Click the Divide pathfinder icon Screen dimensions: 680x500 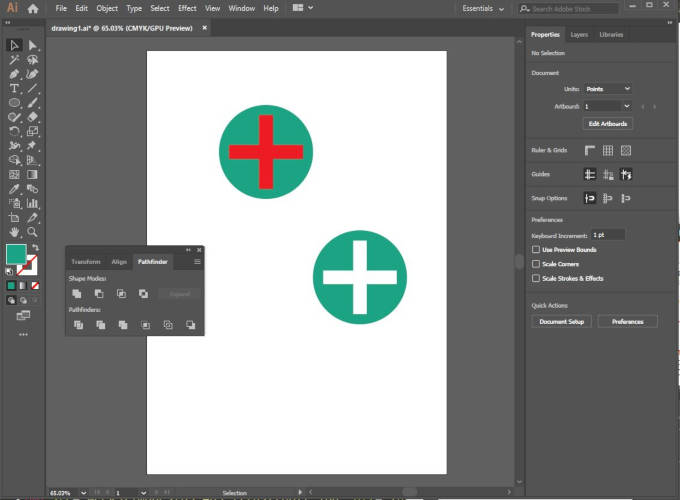78,325
